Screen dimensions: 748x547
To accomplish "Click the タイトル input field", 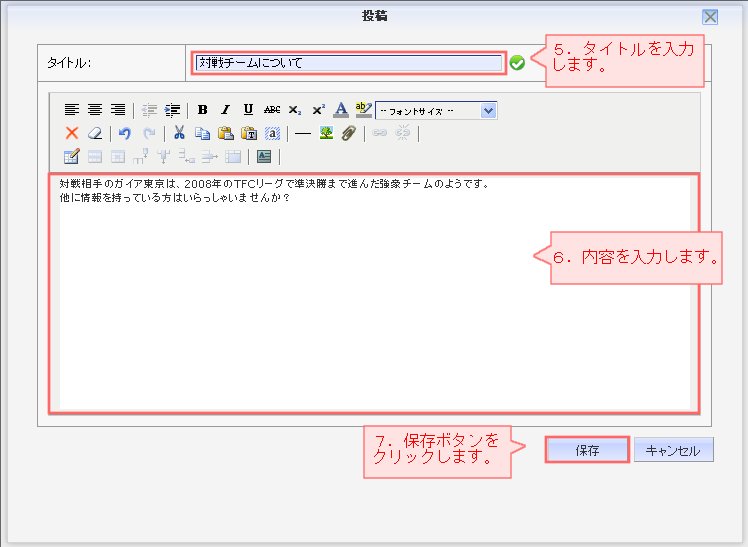I will 349,62.
